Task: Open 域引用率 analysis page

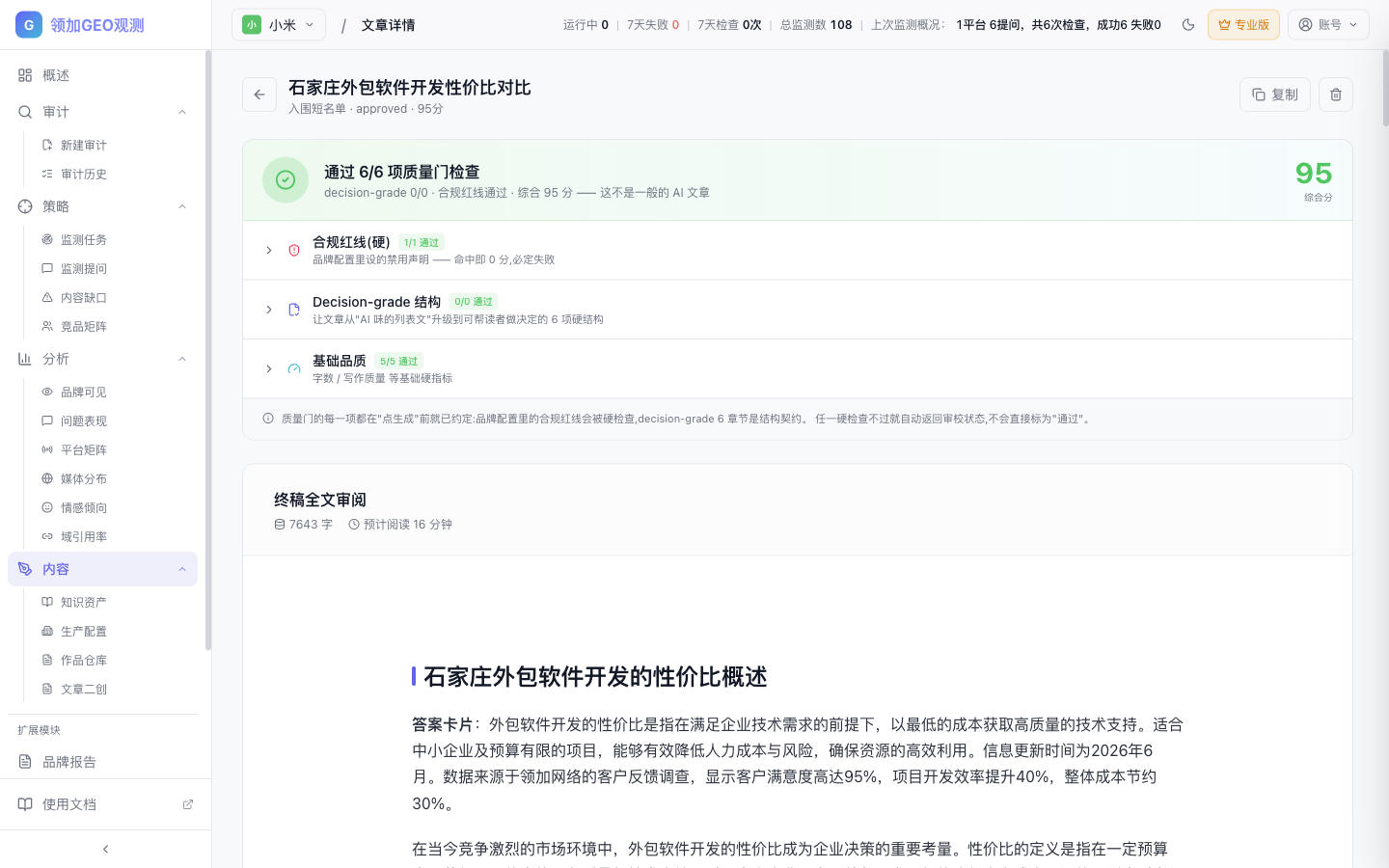Action: pos(83,536)
